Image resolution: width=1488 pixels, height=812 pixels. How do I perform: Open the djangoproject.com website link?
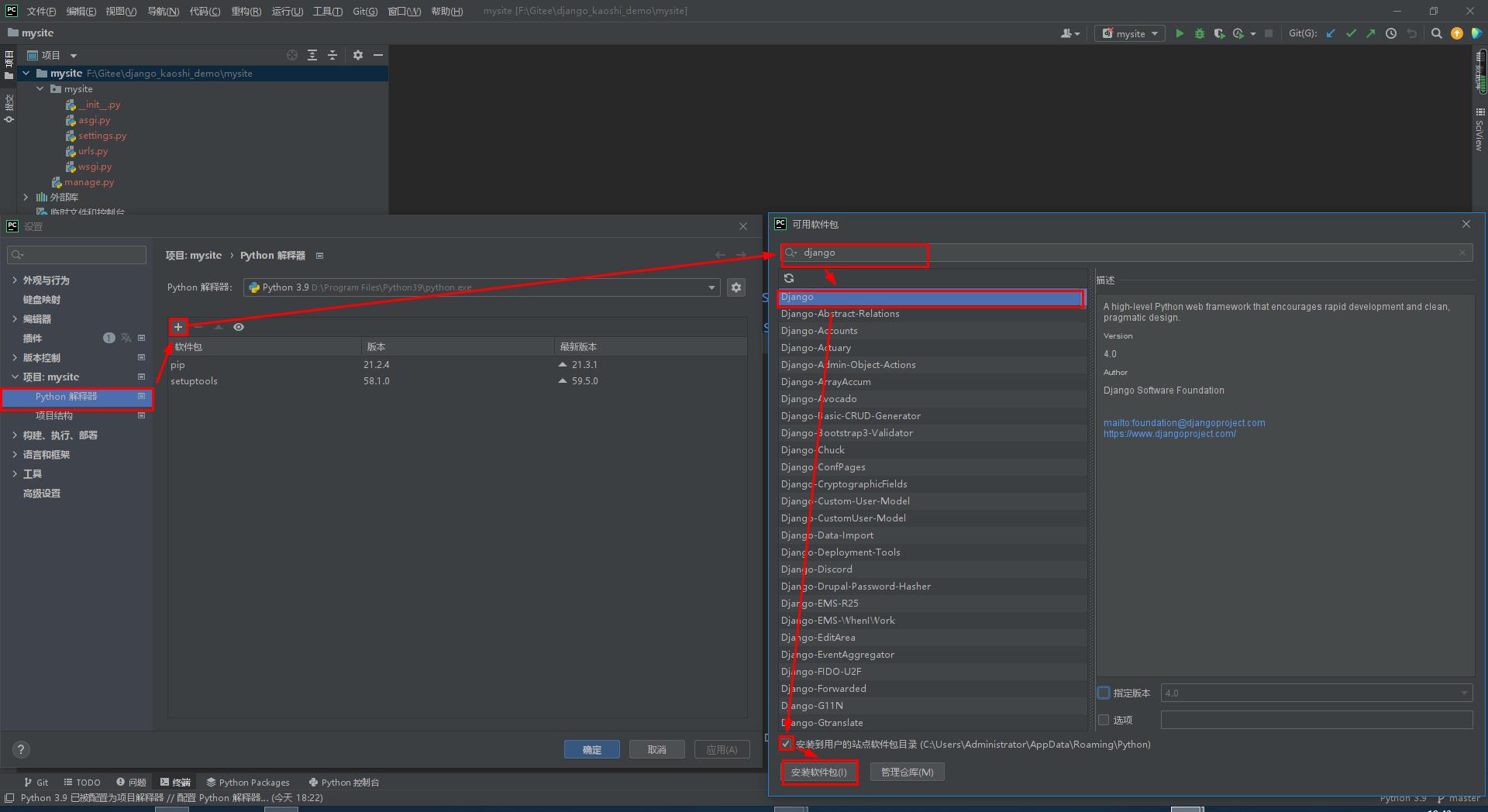(1170, 434)
